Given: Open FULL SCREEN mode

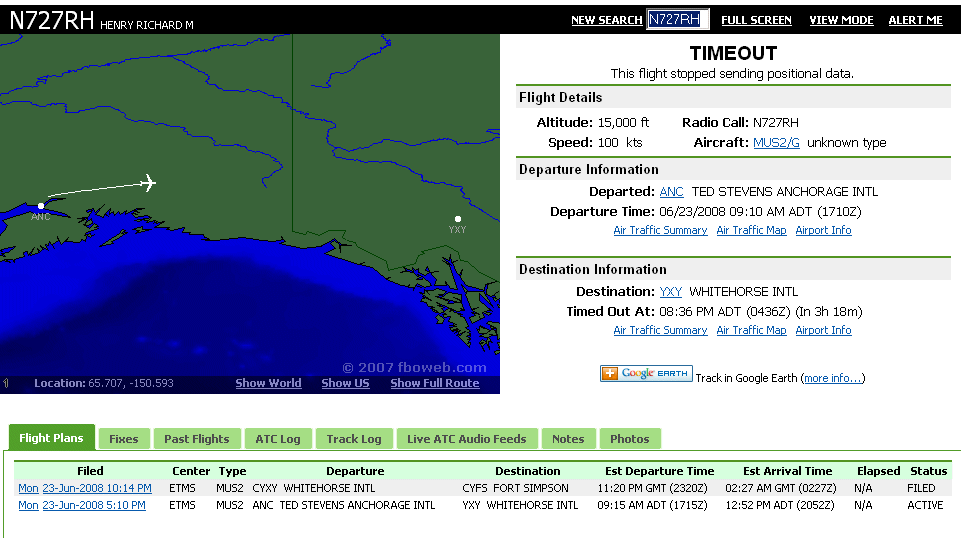Looking at the screenshot, I should (756, 20).
